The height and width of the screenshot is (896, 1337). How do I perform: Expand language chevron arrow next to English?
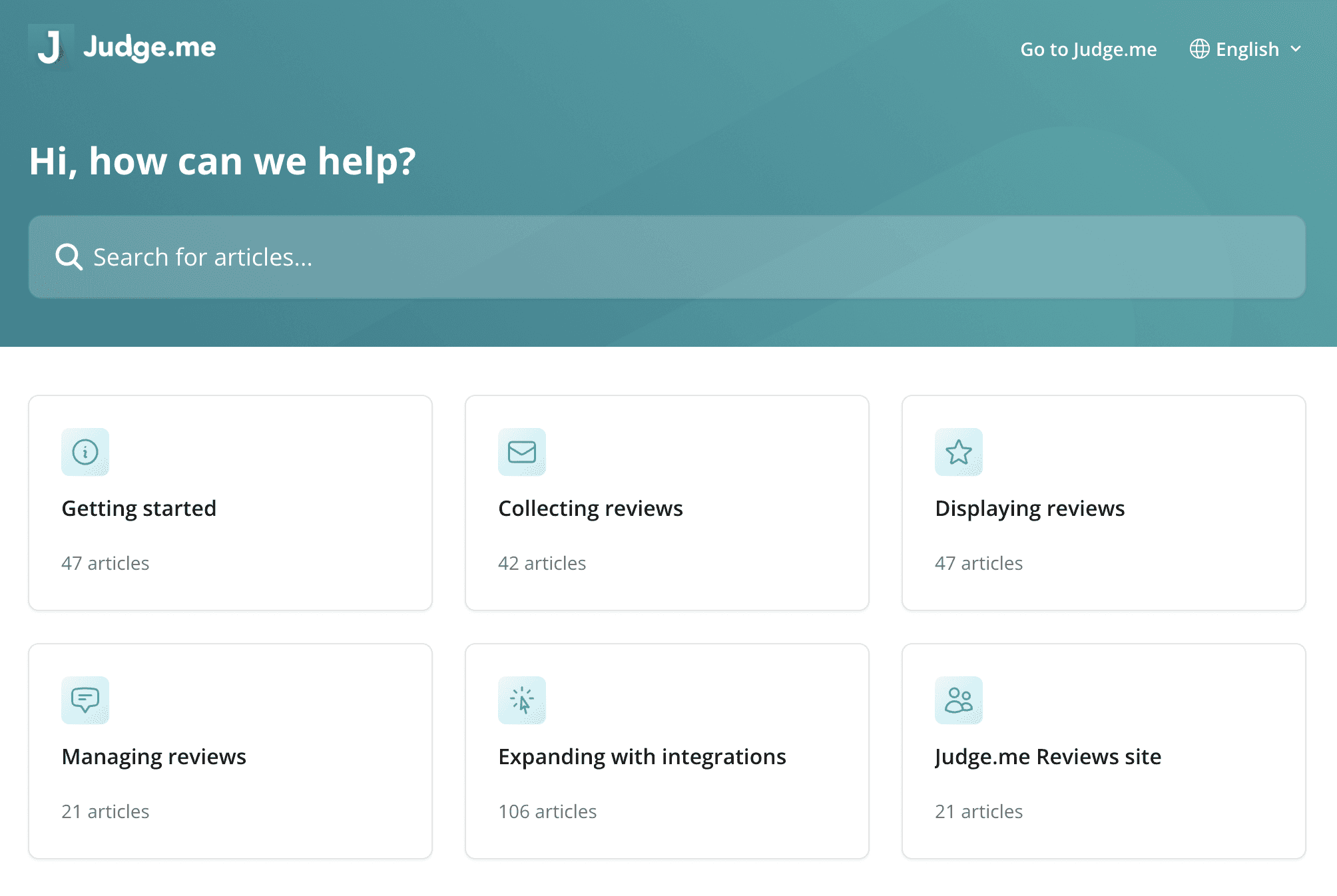(x=1296, y=49)
